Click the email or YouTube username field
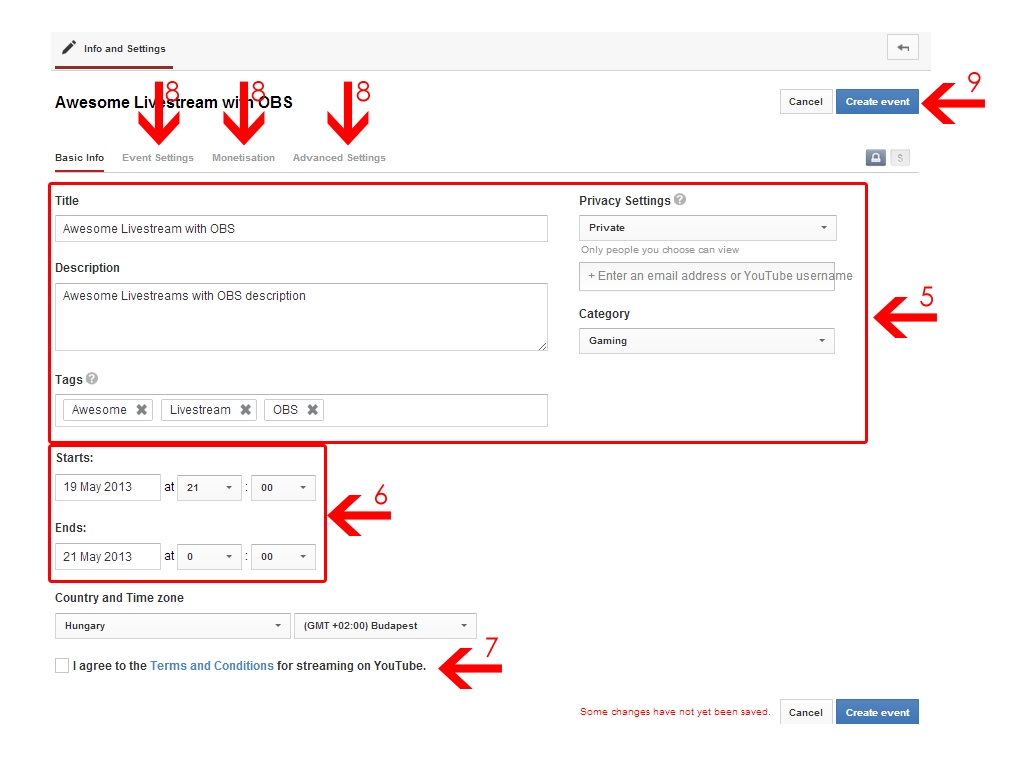Image resolution: width=1012 pixels, height=765 pixels. pos(707,276)
